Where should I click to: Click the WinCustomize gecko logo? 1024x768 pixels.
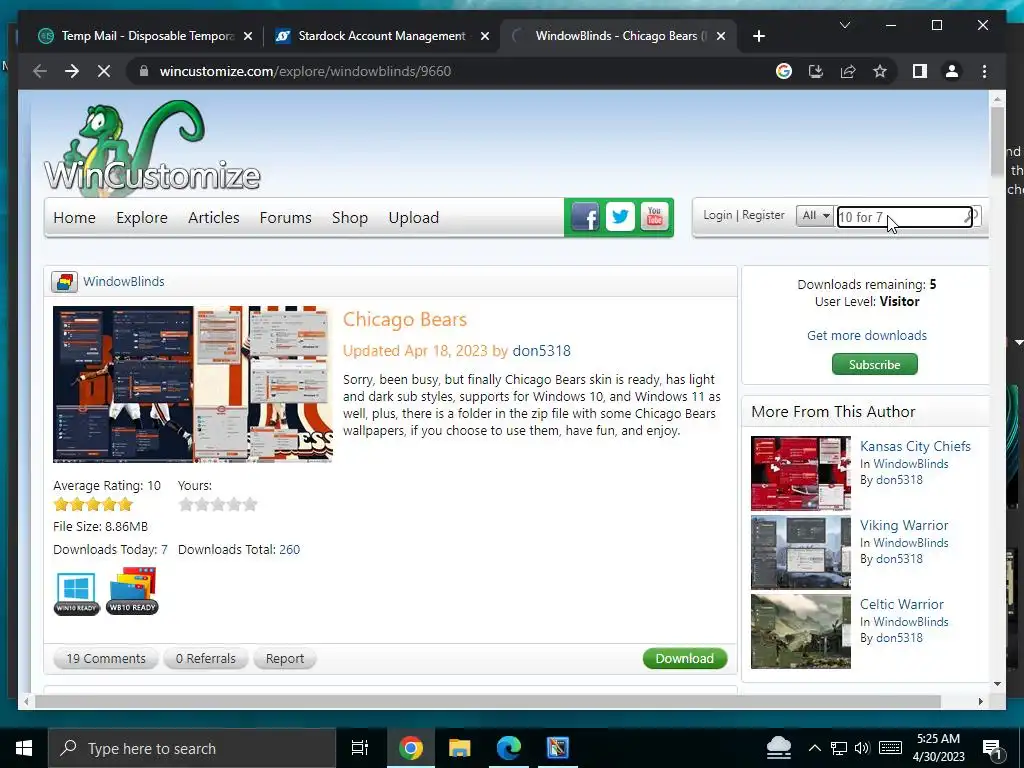tap(152, 149)
